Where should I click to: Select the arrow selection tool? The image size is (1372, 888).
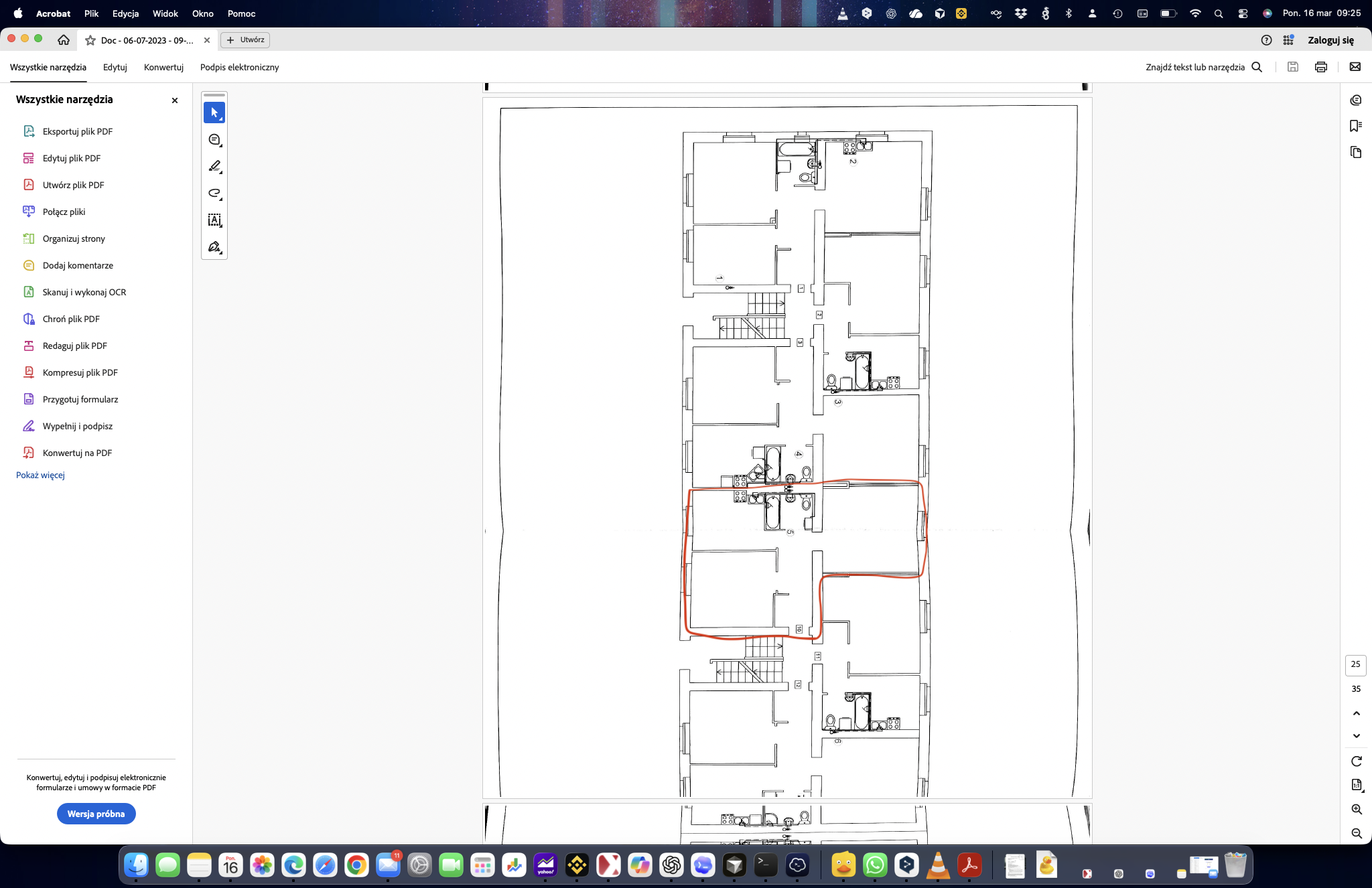214,113
